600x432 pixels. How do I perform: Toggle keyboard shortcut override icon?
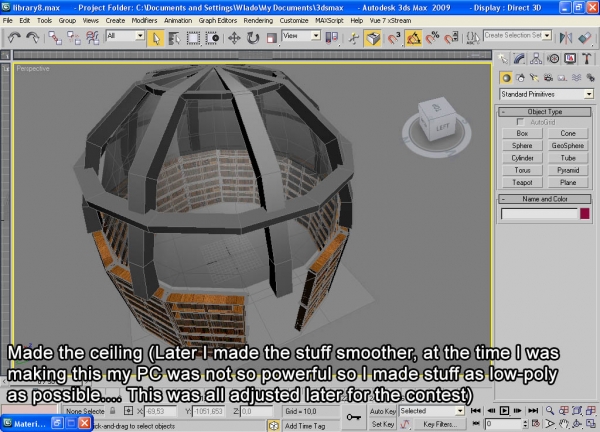point(373,38)
